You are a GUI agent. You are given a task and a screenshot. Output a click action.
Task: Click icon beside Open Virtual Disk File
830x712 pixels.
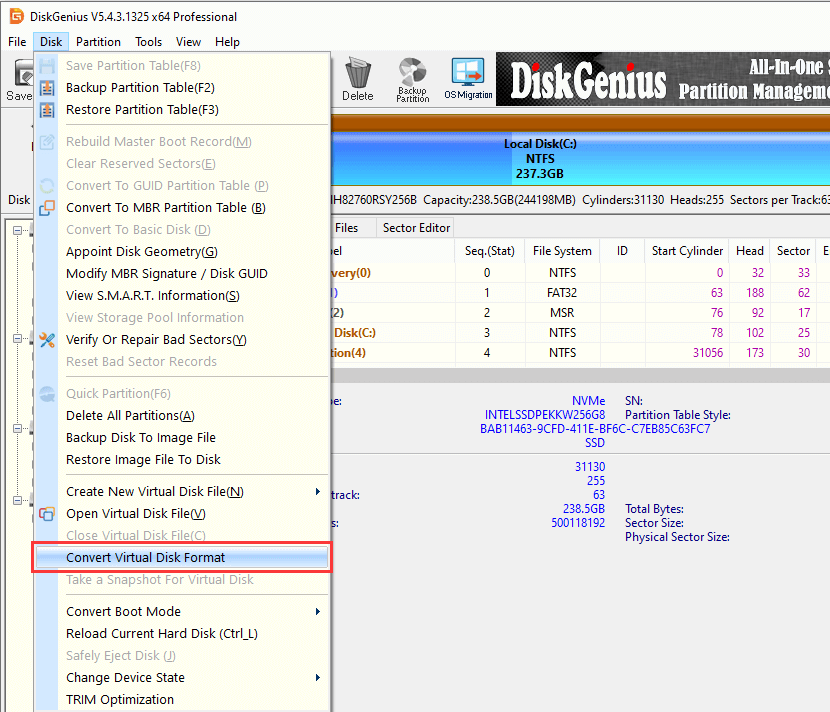47,514
